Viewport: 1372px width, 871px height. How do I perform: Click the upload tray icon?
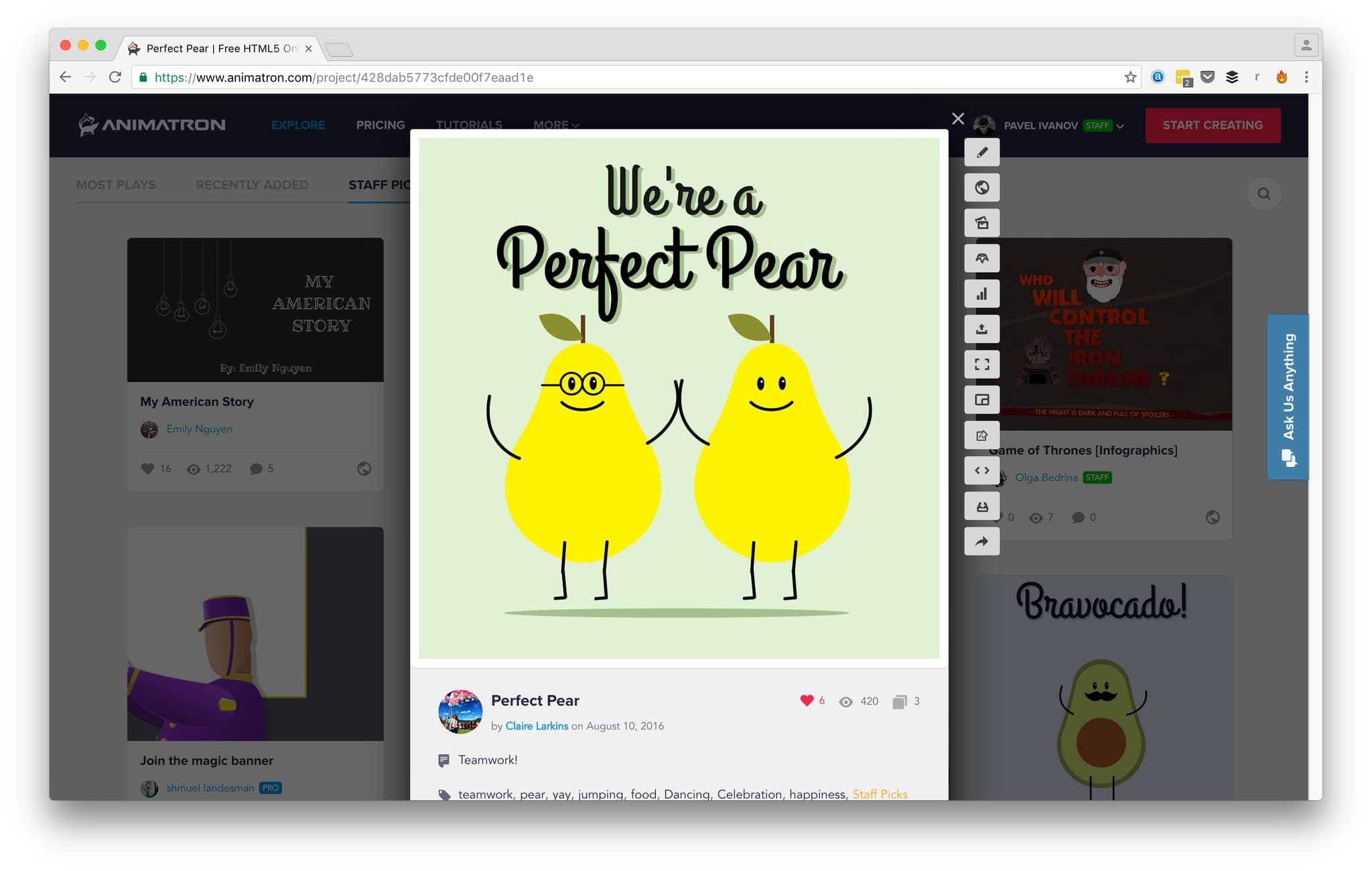(981, 329)
